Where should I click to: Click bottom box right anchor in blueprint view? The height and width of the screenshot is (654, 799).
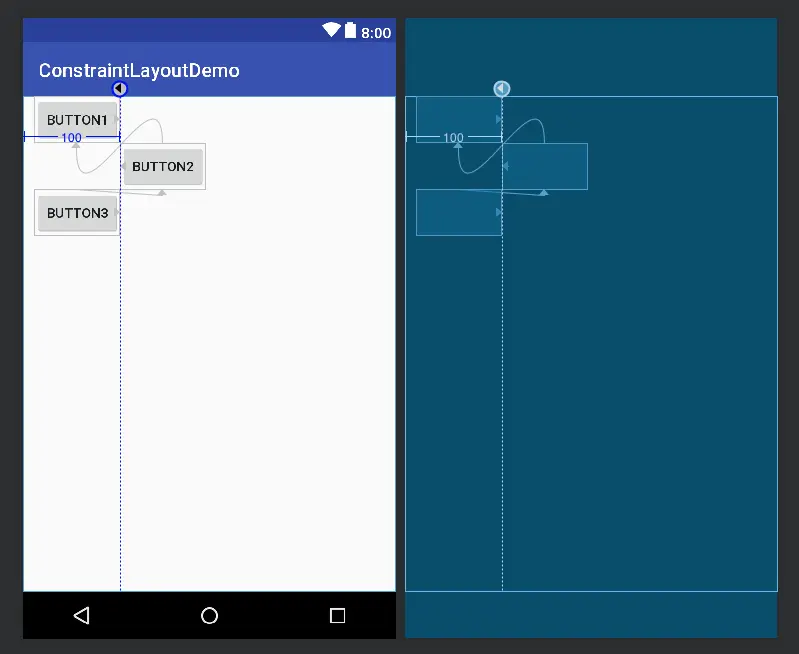coord(499,213)
